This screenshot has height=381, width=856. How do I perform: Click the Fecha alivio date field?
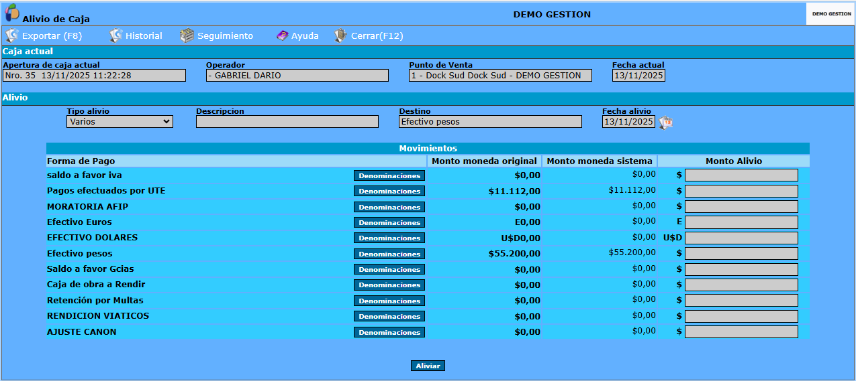pos(628,122)
